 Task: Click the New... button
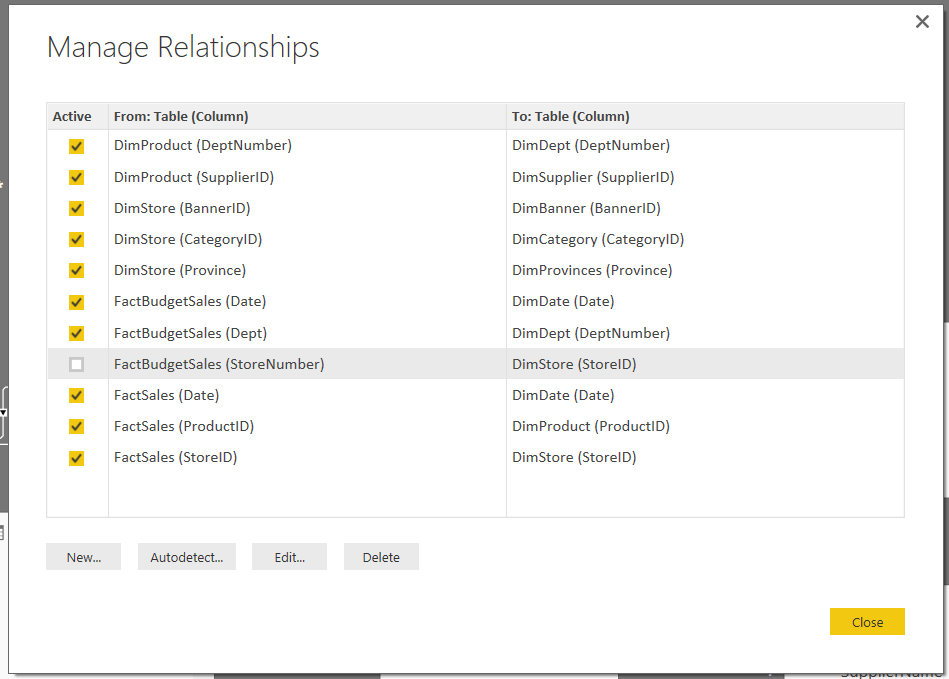pos(83,557)
